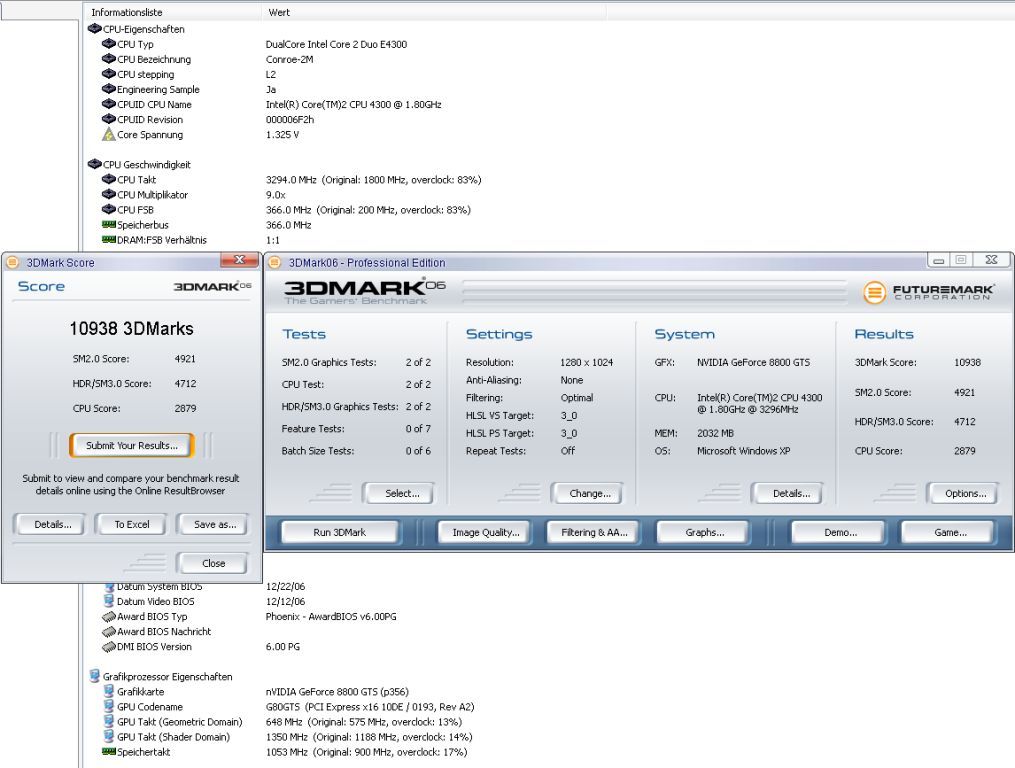Image resolution: width=1015 pixels, height=768 pixels.
Task: Select the '1053 MHz' Speichertakt value
Action: (286, 752)
